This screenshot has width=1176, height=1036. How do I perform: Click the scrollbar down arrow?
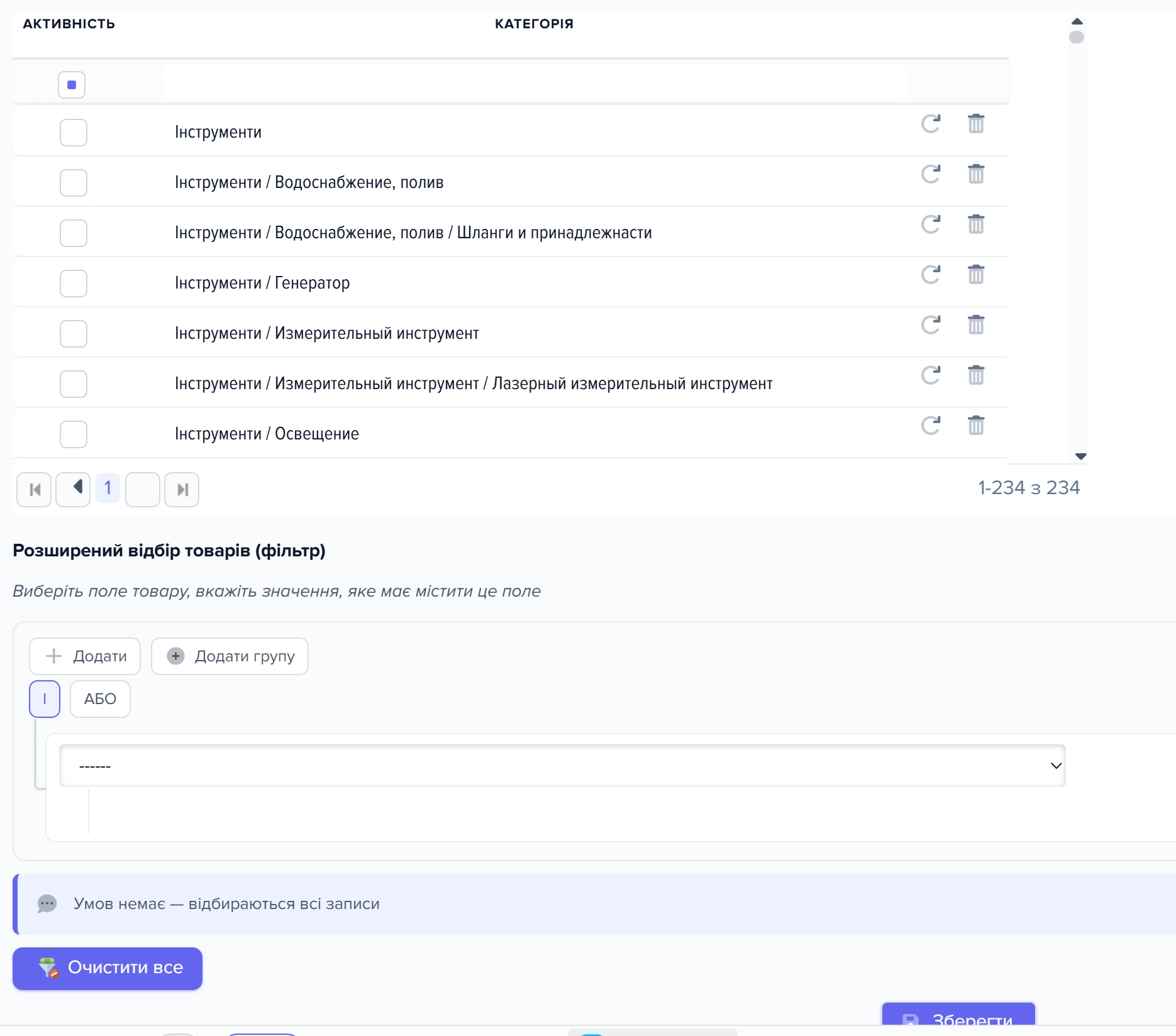(x=1080, y=456)
